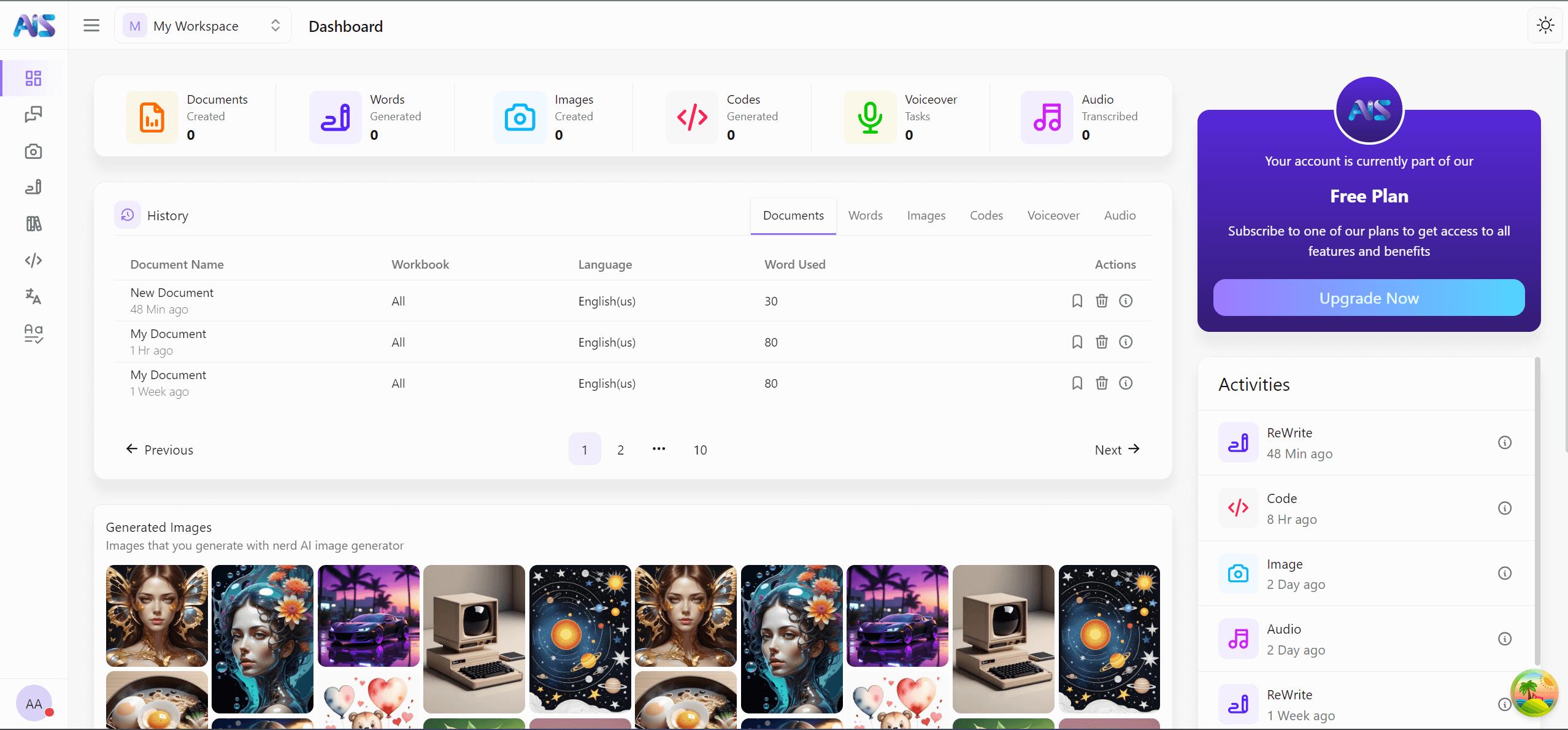
Task: Click the Audio activity music icon
Action: tap(1238, 639)
